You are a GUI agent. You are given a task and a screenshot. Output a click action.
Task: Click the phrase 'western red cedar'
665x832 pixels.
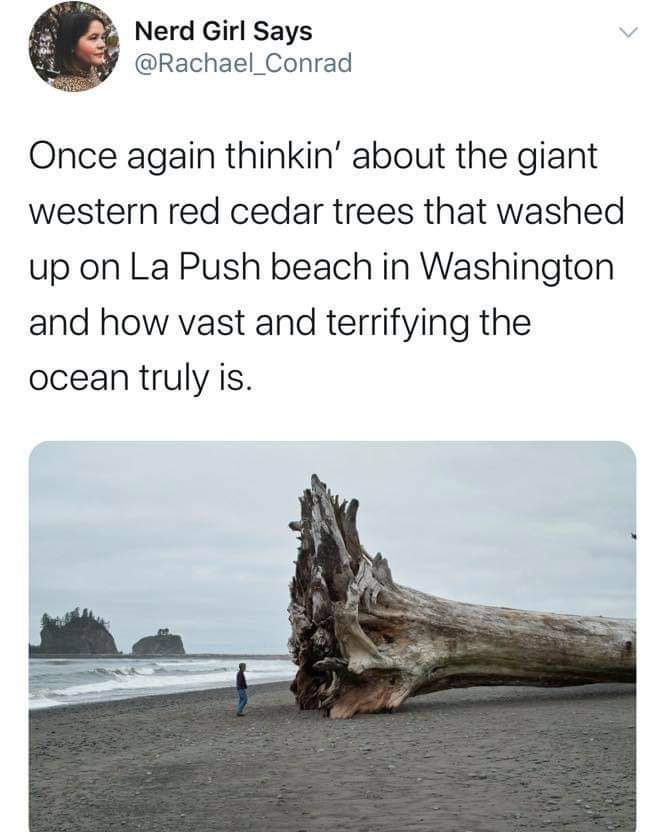point(176,211)
